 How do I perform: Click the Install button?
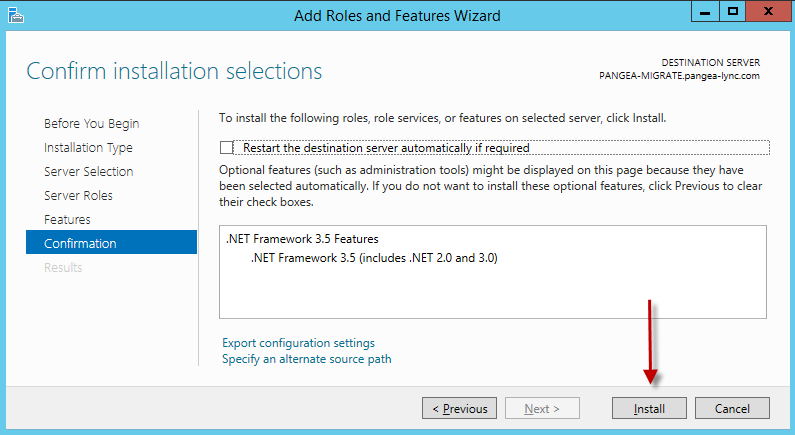pos(649,408)
